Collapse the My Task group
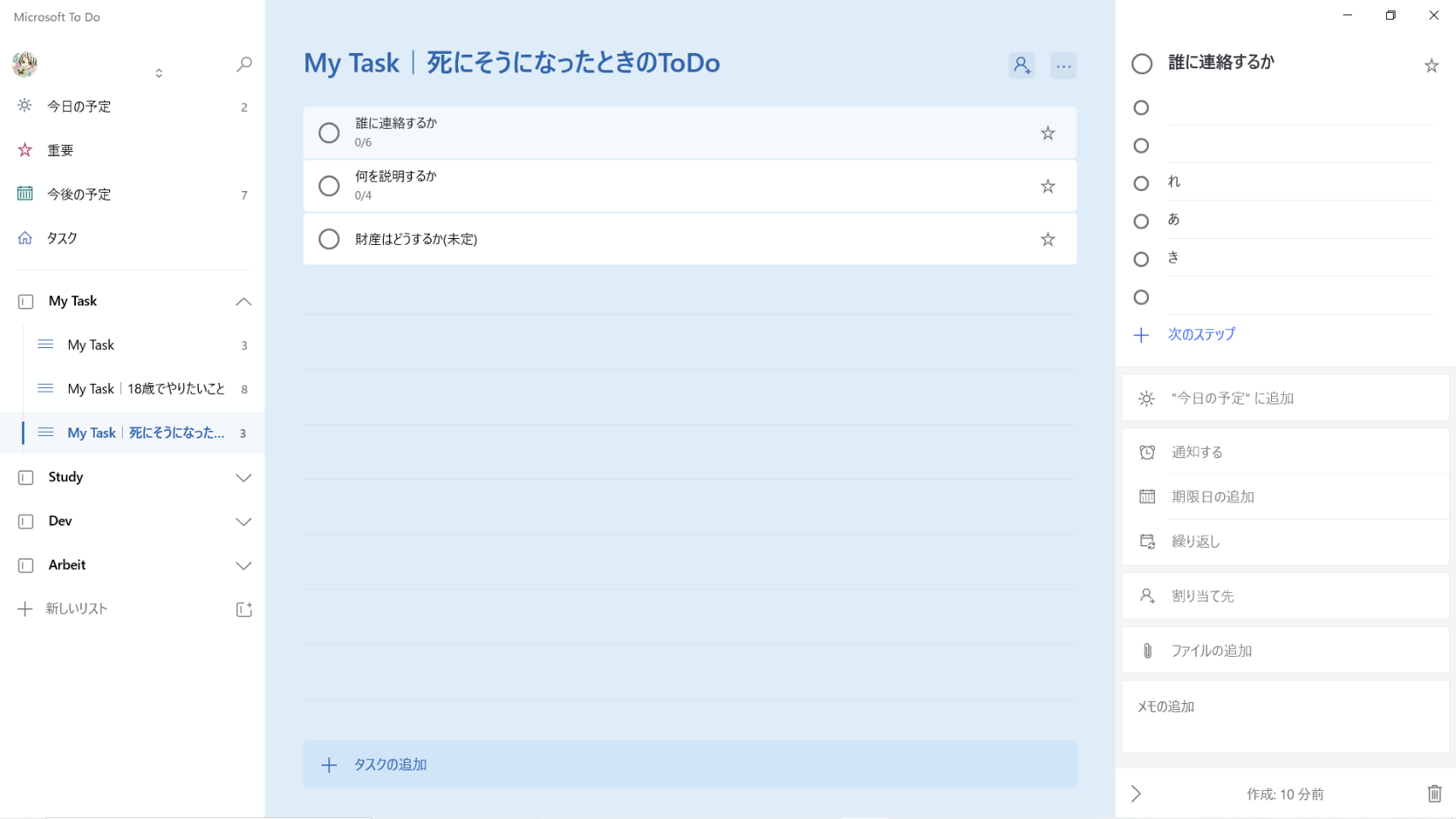This screenshot has width=1456, height=819. (x=243, y=301)
